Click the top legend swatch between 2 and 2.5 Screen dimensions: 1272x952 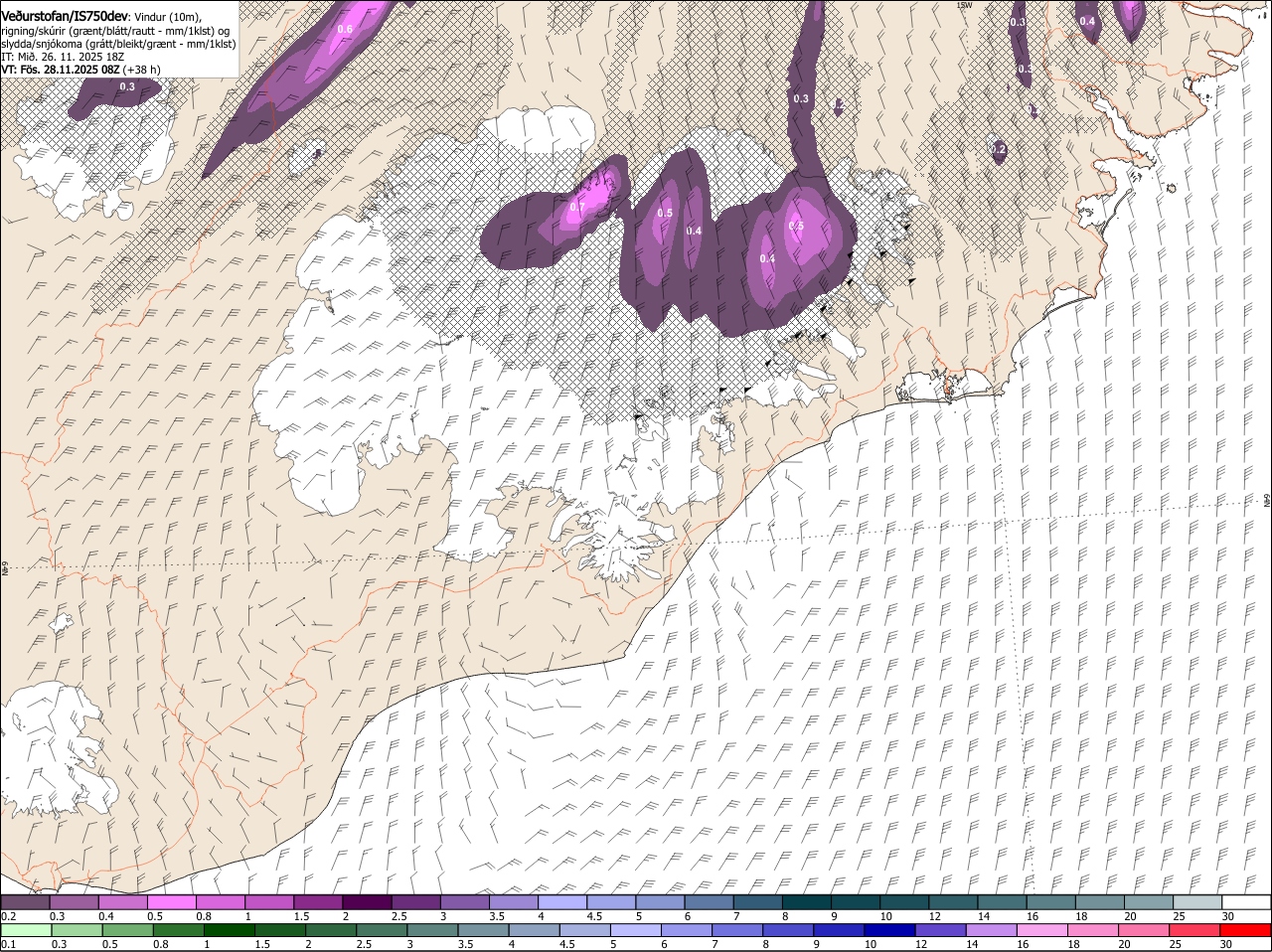[x=367, y=902]
